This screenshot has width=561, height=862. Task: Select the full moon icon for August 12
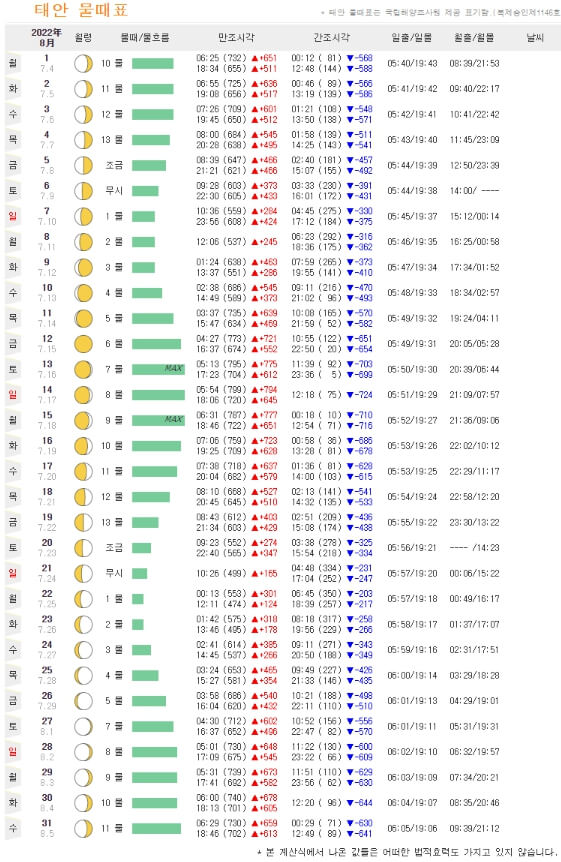pos(84,344)
